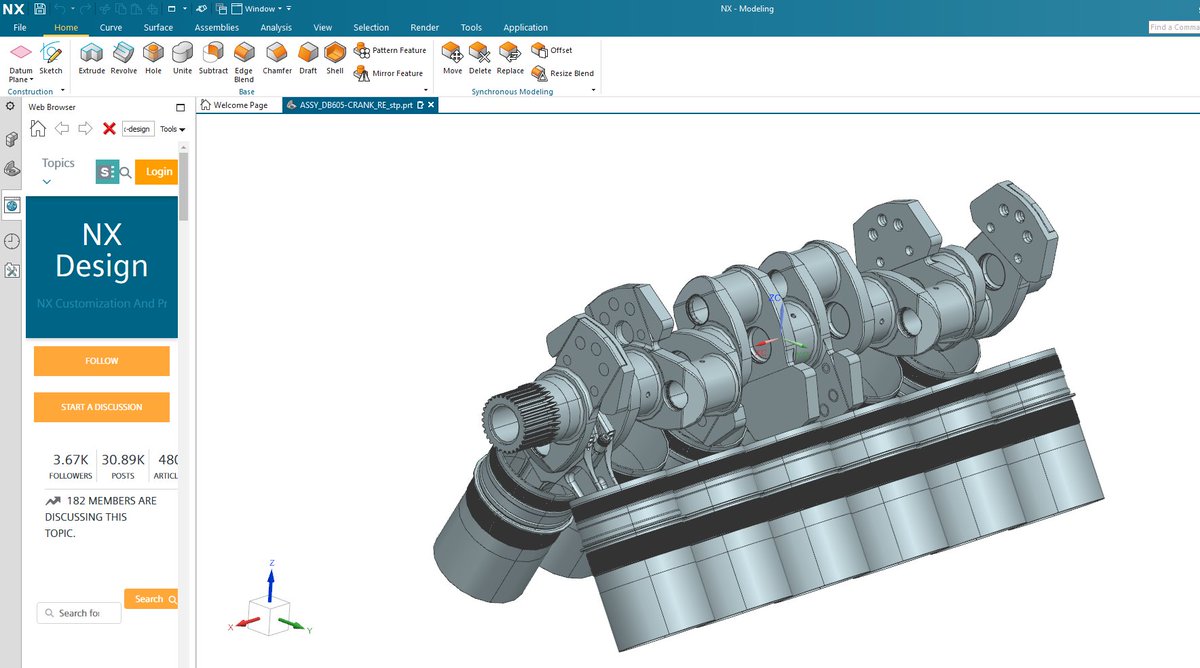Select the Edge Blend tool
Image resolution: width=1200 pixels, height=668 pixels.
pyautogui.click(x=243, y=60)
